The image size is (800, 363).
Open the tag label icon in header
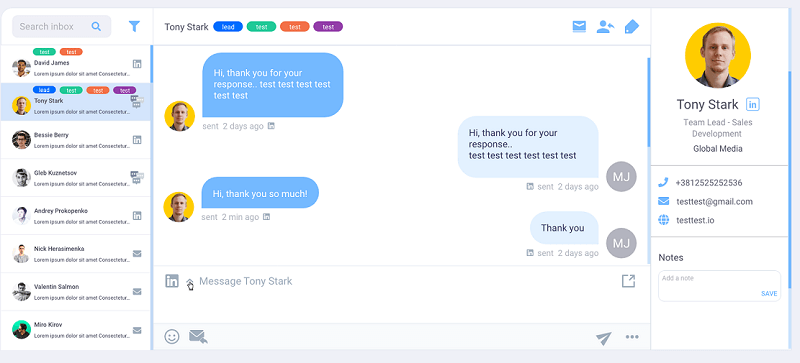click(x=632, y=27)
